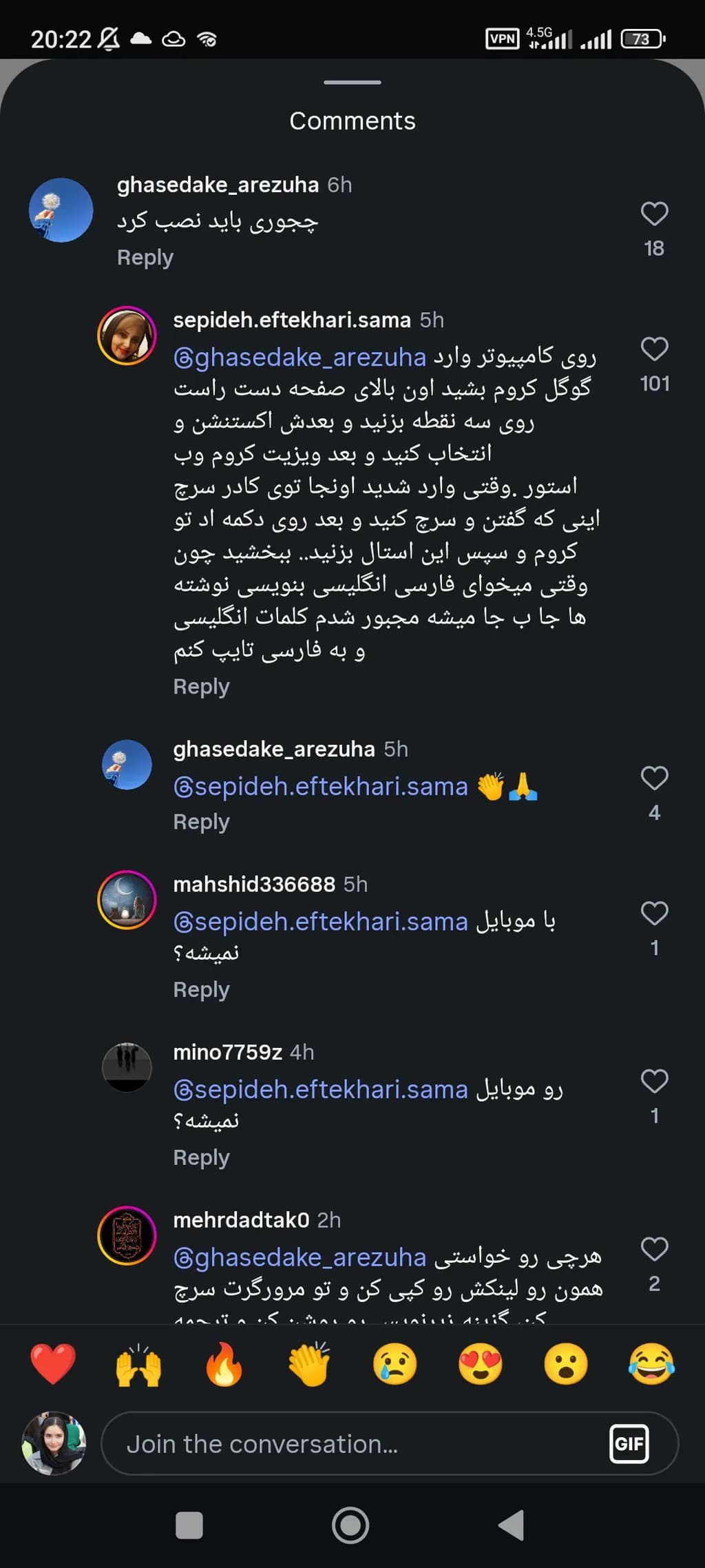Screen dimensions: 705x1568
Task: Tap the red heart emoji reaction
Action: (53, 1364)
